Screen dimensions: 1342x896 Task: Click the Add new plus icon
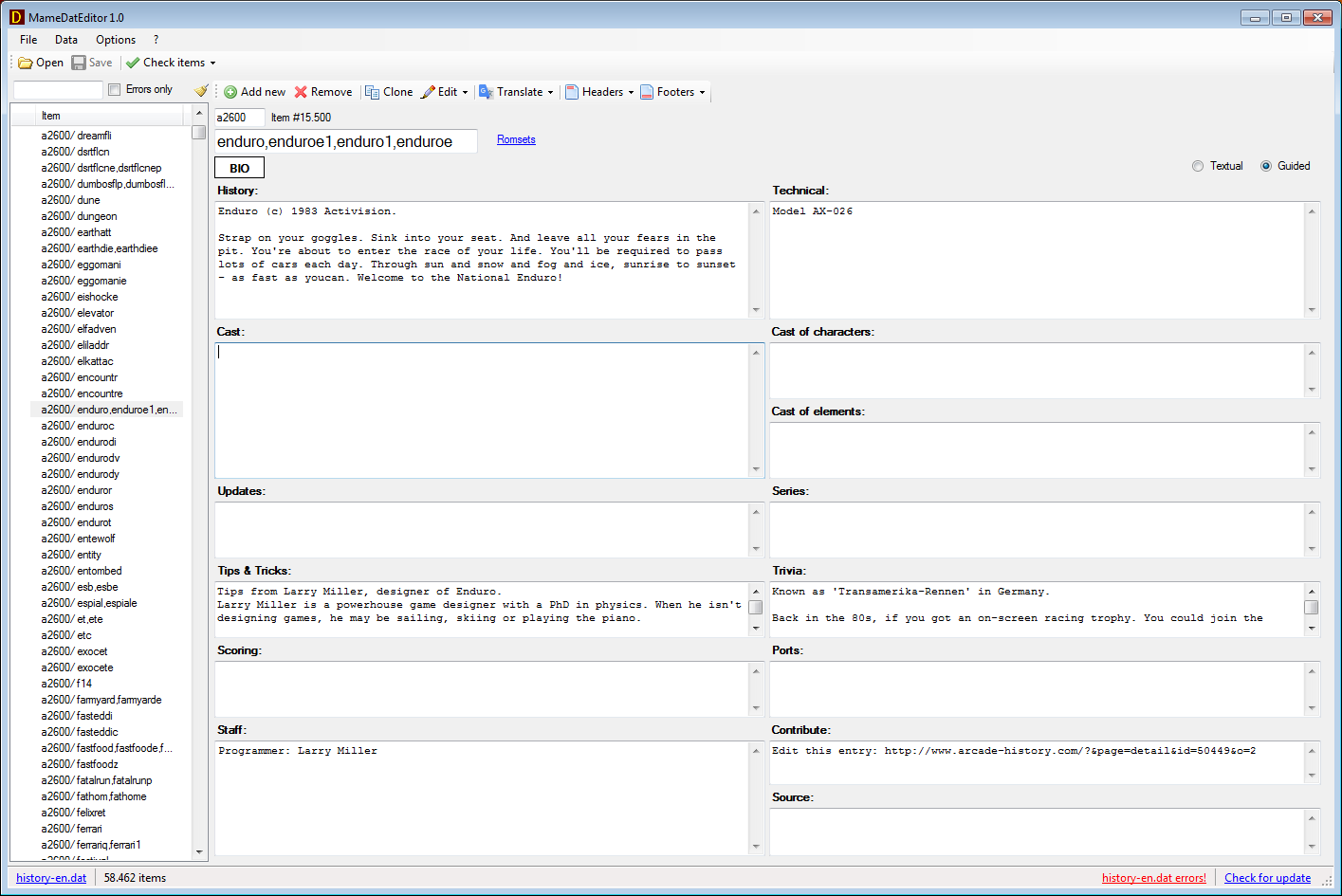tap(230, 93)
